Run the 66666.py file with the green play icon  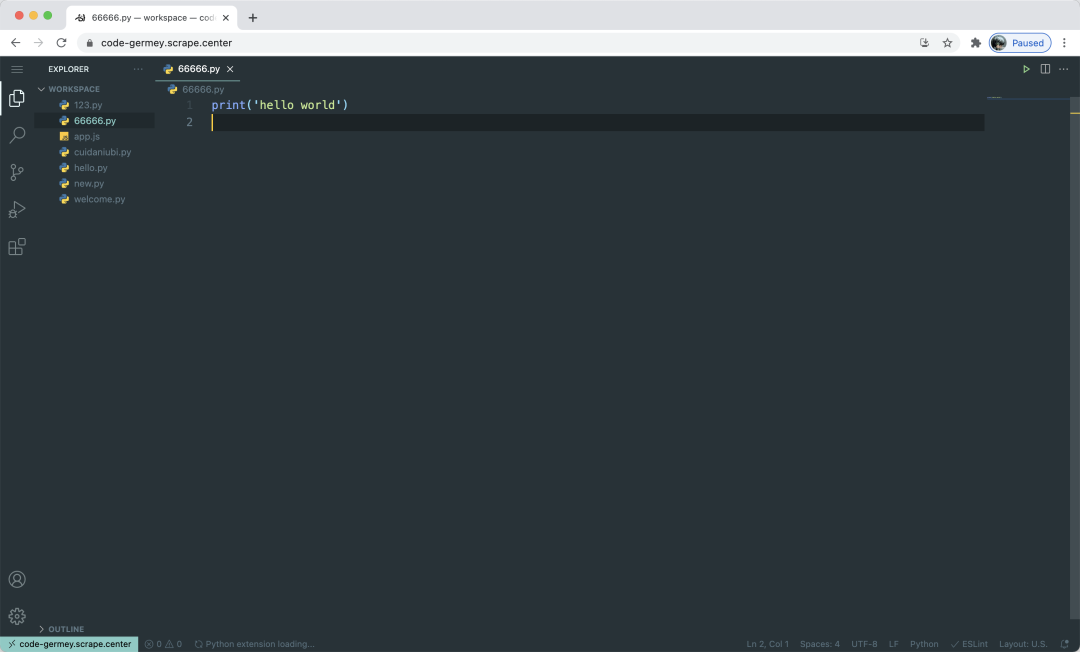[1025, 69]
